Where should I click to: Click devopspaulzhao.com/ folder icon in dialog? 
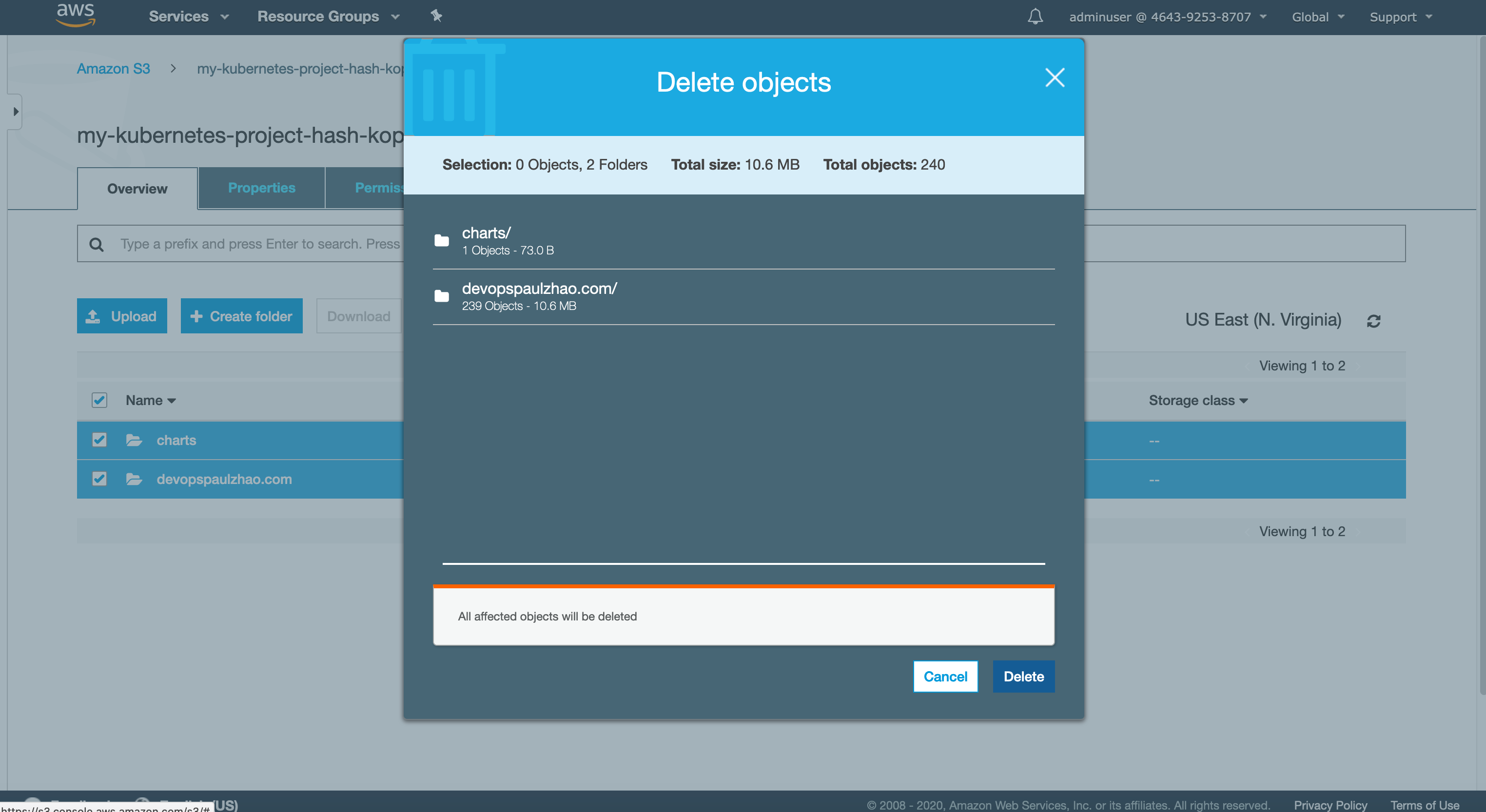click(x=441, y=296)
